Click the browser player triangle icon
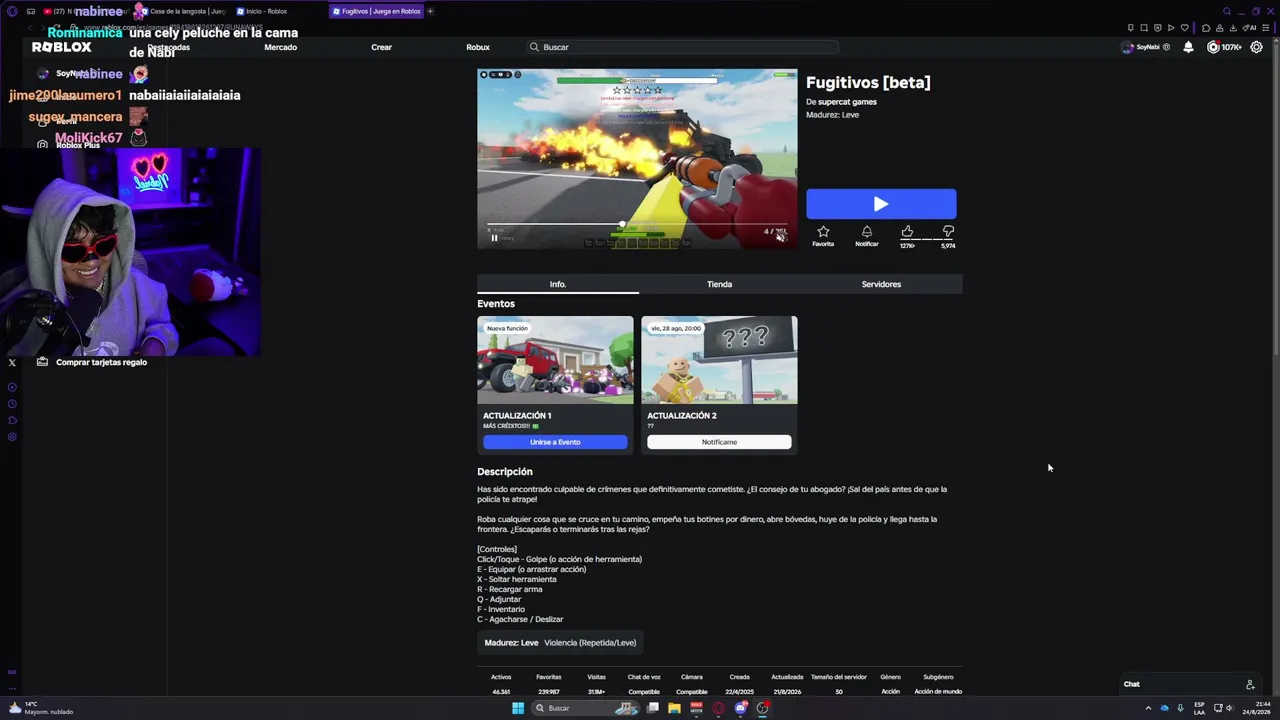 [1171, 28]
